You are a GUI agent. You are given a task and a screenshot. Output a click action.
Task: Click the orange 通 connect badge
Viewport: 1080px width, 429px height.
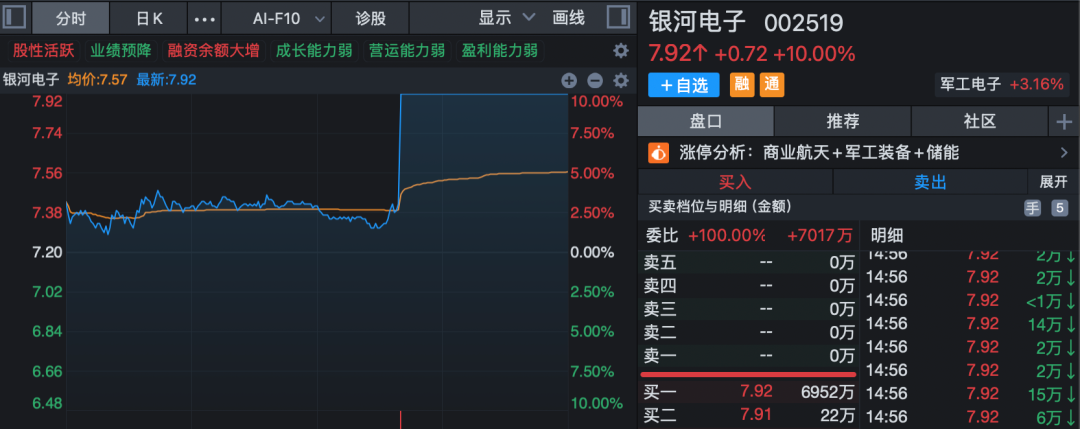[772, 86]
